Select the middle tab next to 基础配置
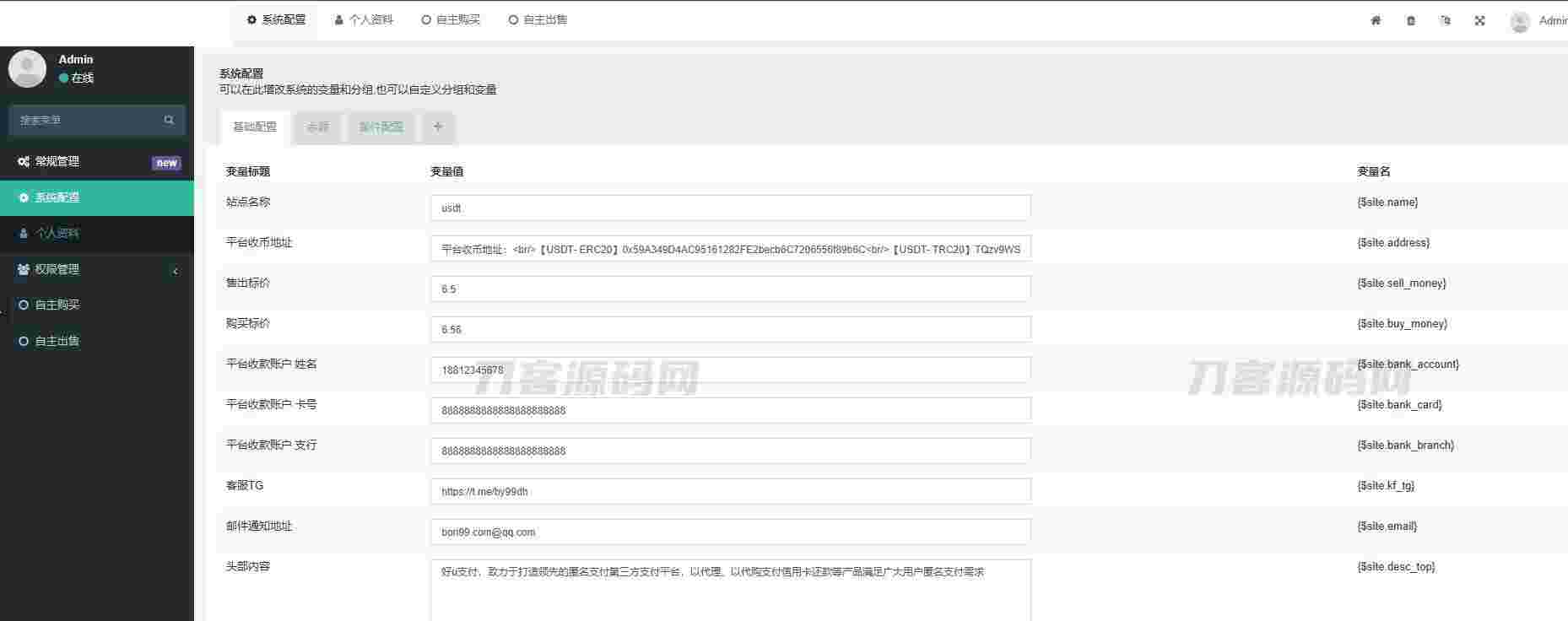This screenshot has width=1568, height=621. (x=318, y=127)
